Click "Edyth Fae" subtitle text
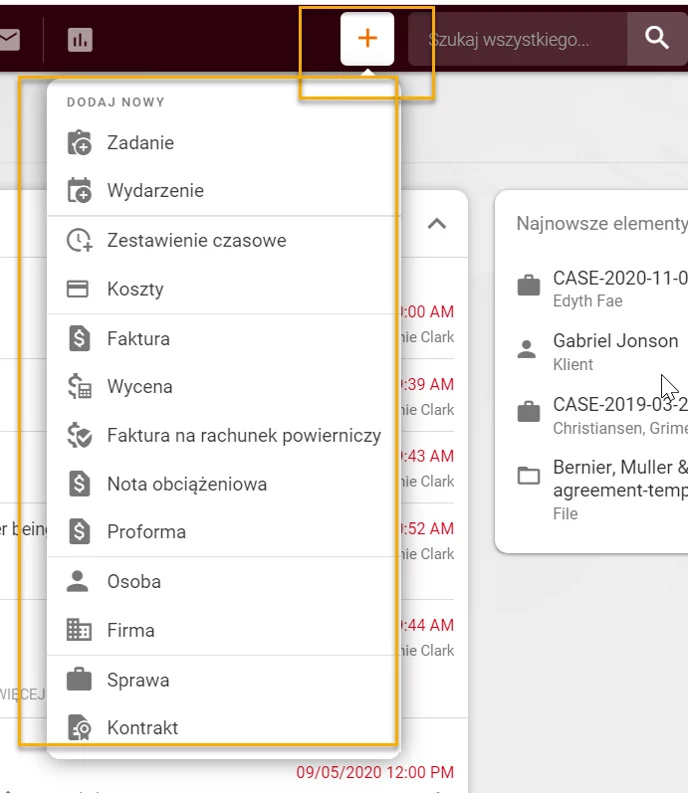 587,301
